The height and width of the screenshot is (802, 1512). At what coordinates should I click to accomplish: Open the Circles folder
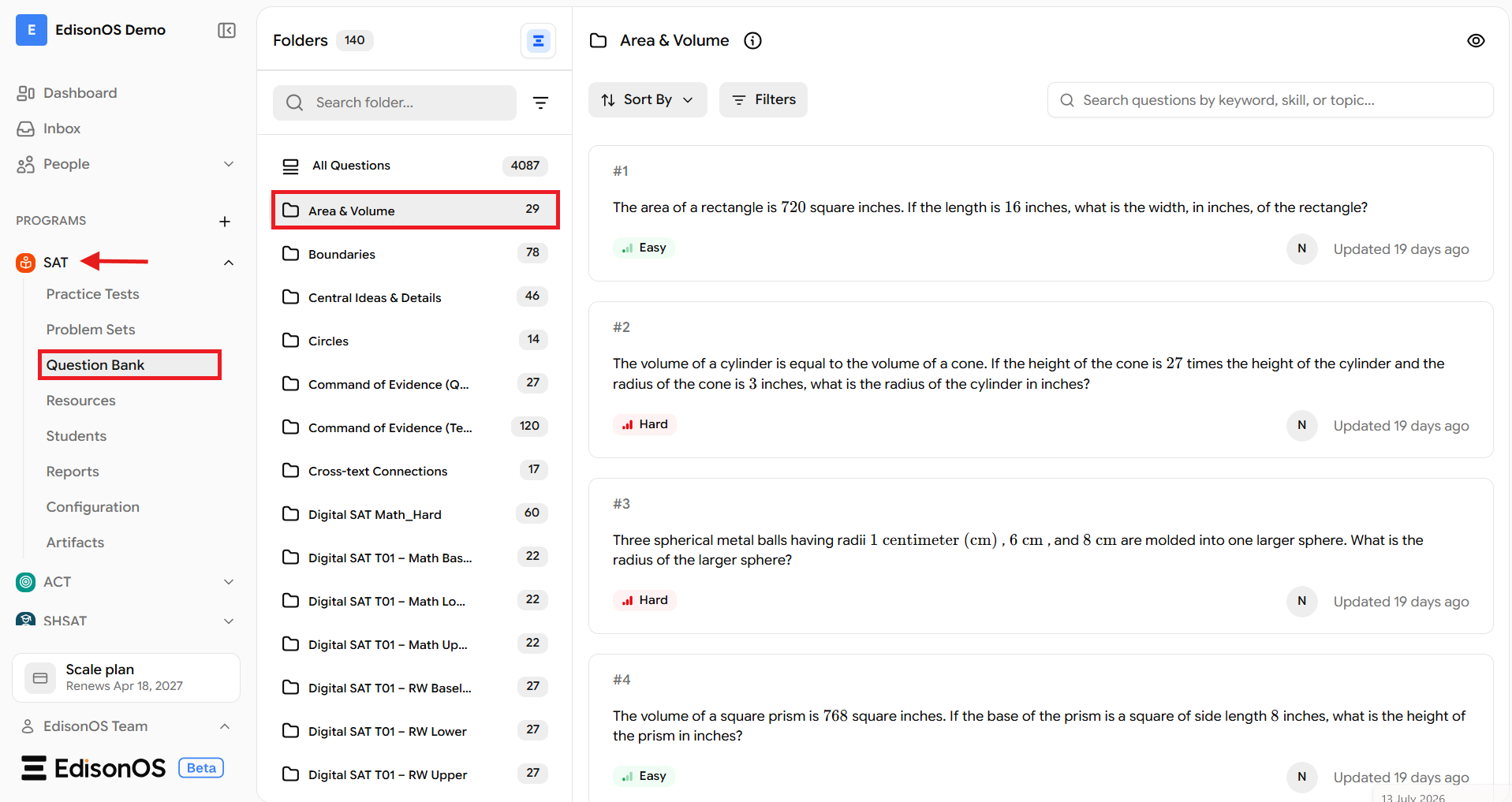click(x=415, y=341)
